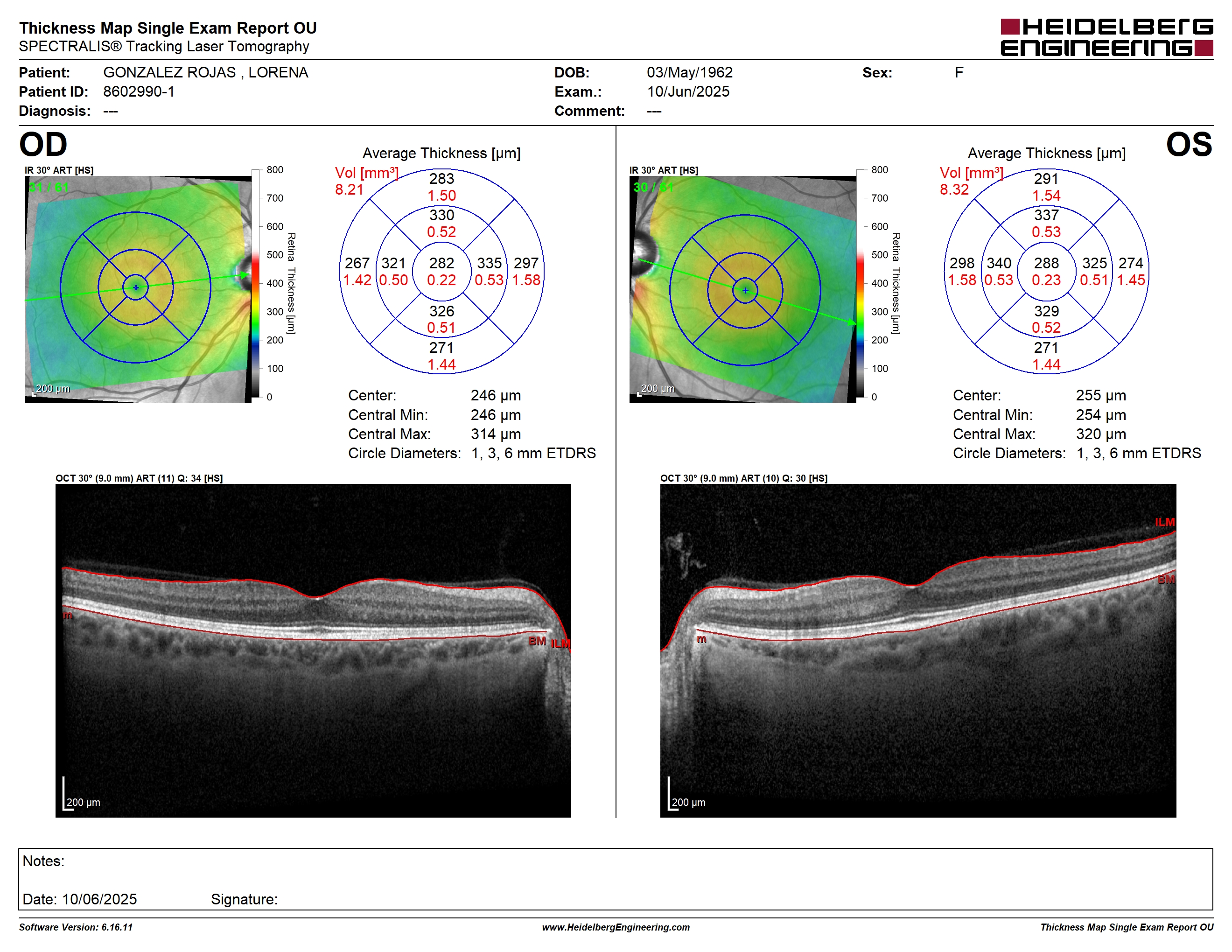This screenshot has height=952, width=1232.
Task: Click the Sex value F
Action: 959,72
